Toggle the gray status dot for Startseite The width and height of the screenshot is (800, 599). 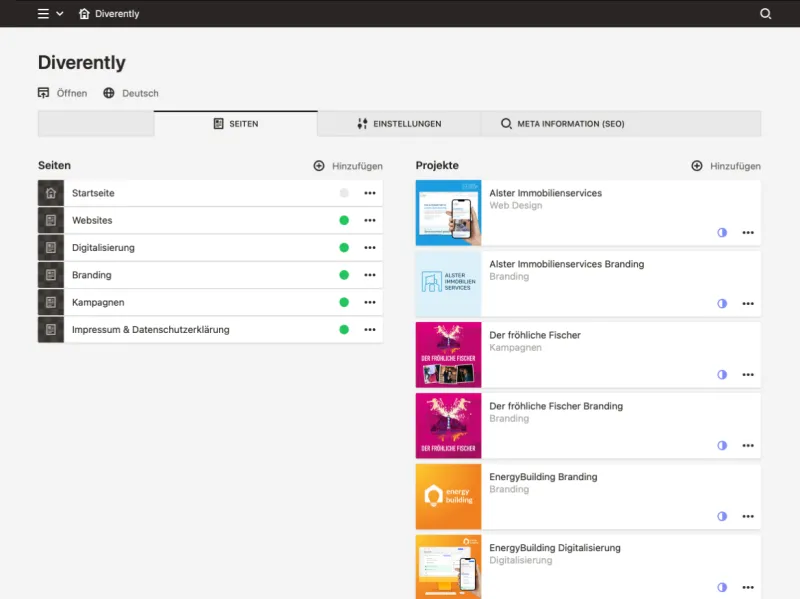(x=344, y=192)
